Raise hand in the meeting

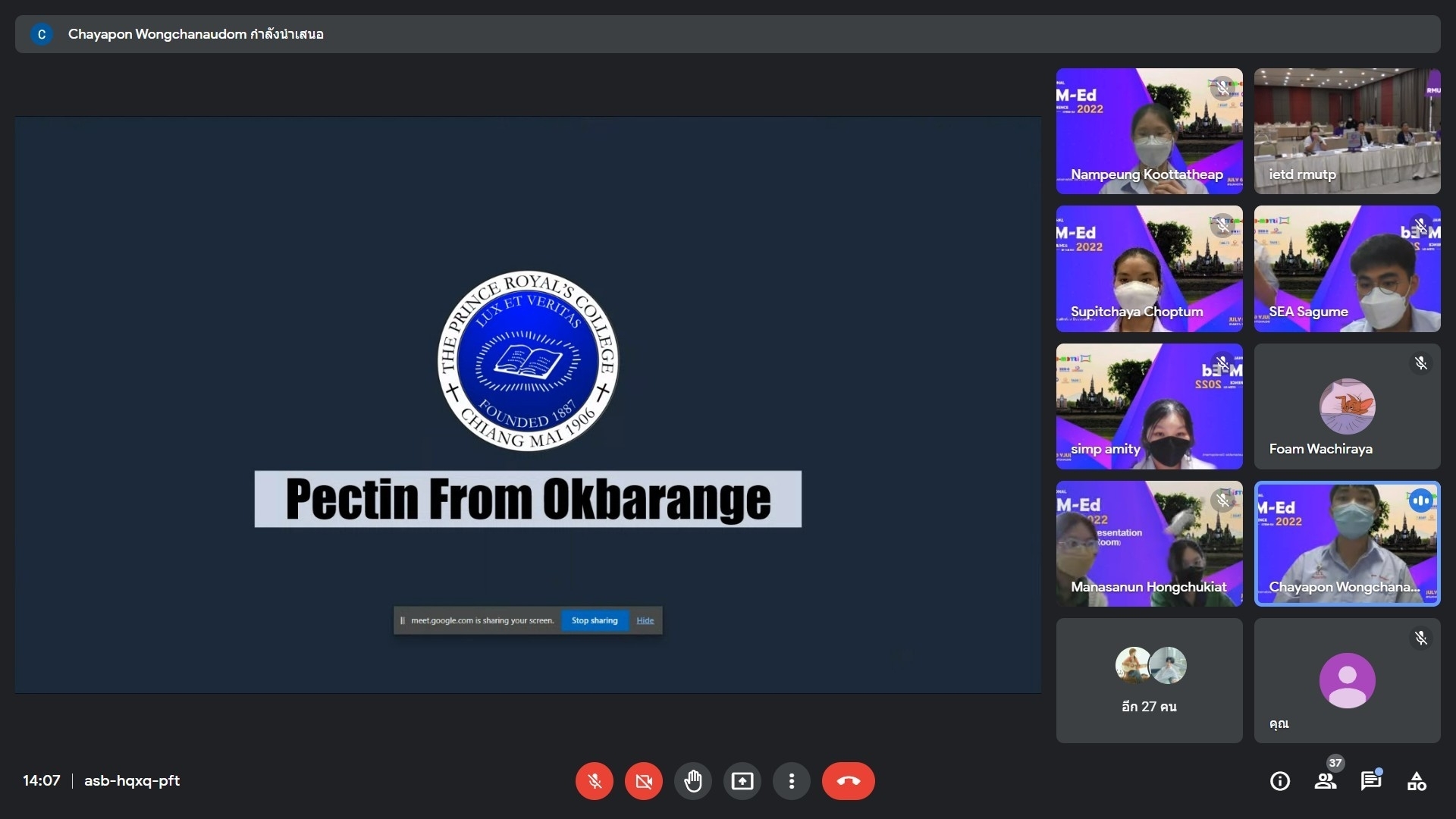click(693, 781)
